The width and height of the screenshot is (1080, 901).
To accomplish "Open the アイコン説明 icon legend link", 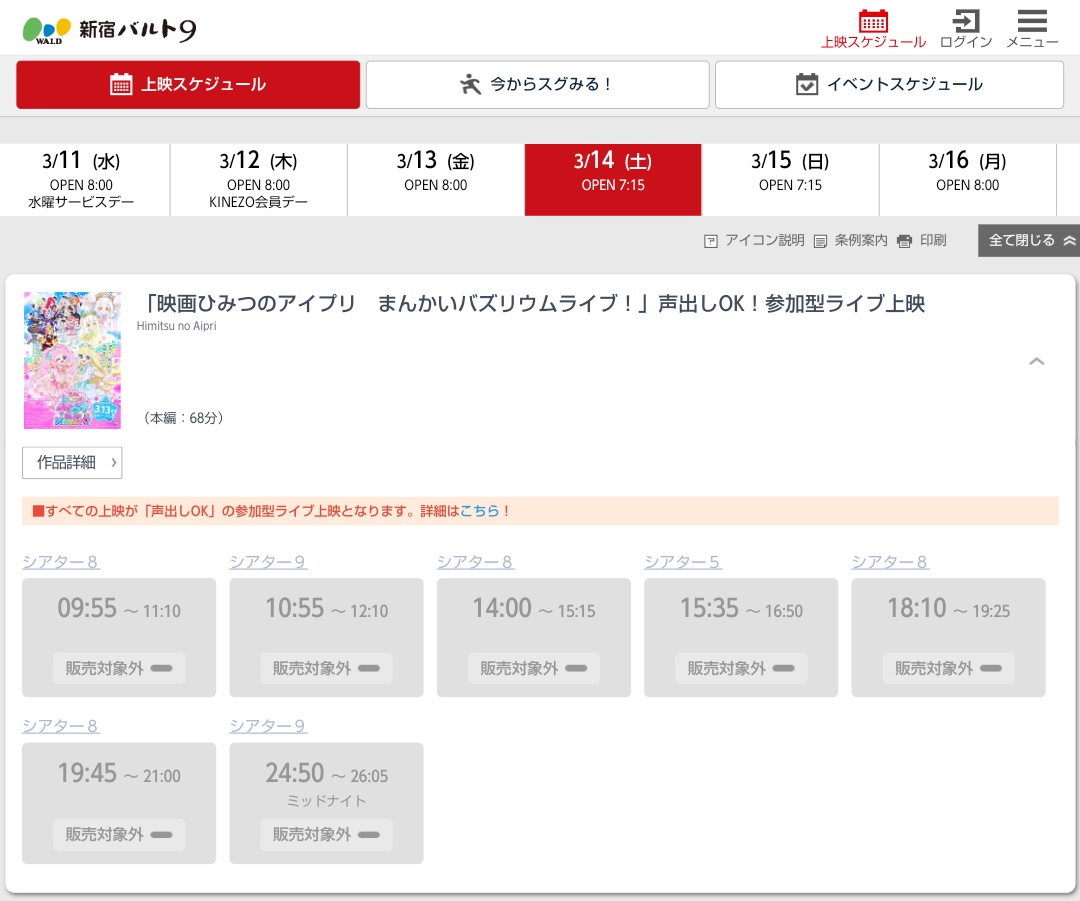I will pyautogui.click(x=754, y=240).
